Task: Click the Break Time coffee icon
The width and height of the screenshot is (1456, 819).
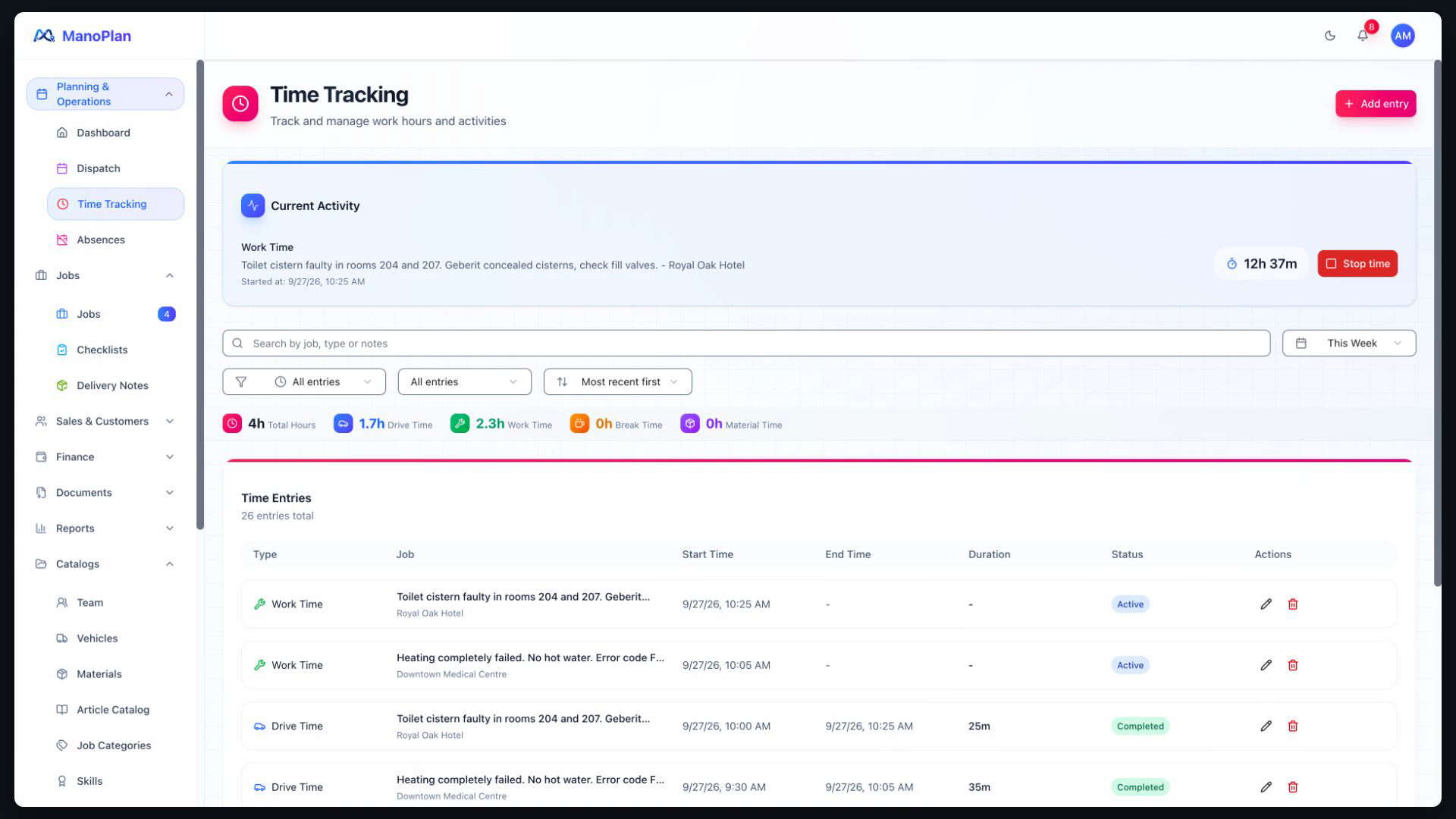Action: [579, 424]
